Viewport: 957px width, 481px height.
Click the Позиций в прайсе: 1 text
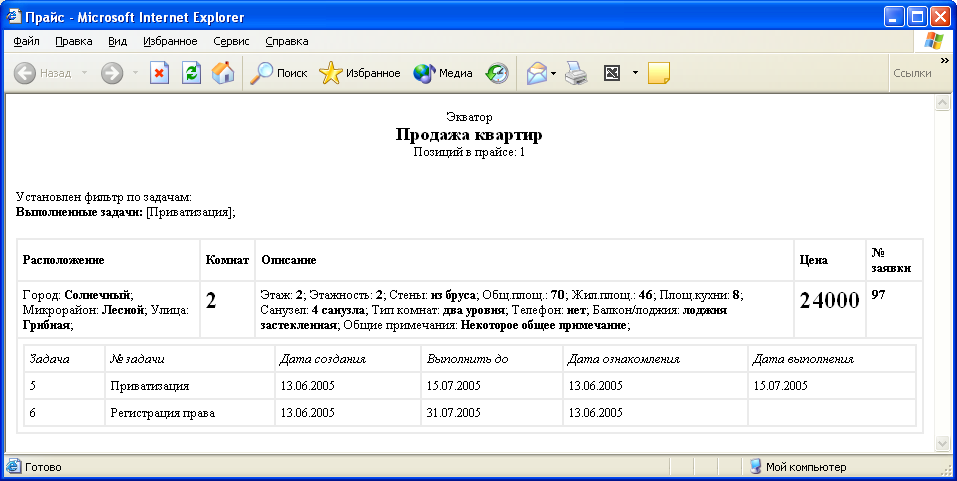pos(469,152)
